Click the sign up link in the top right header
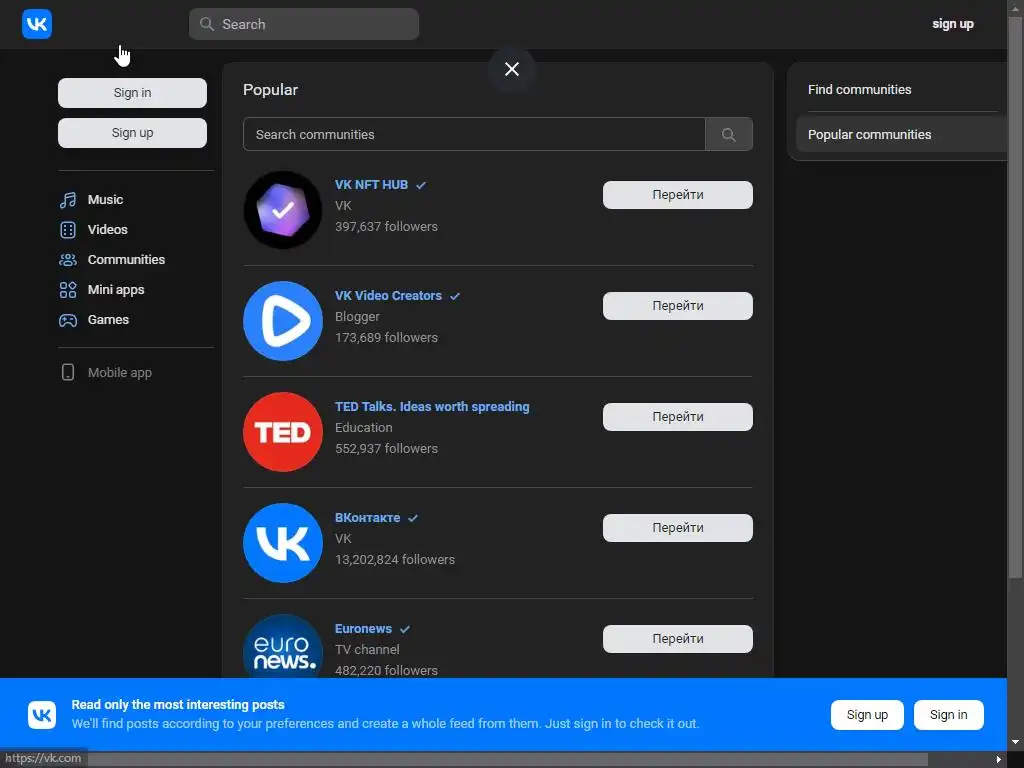Image resolution: width=1024 pixels, height=768 pixels. (953, 24)
